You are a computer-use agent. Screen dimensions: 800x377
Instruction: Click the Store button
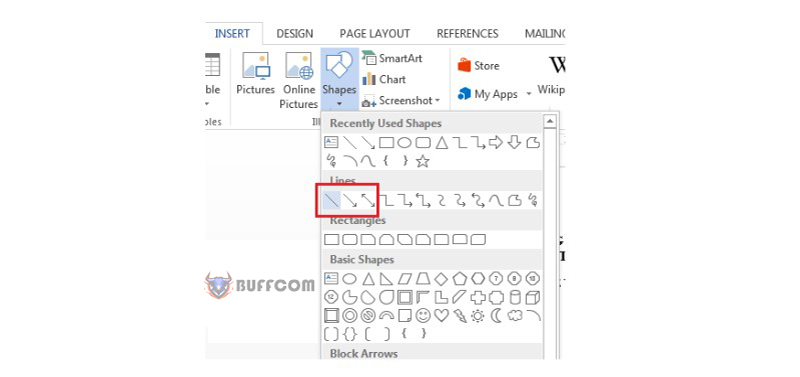coord(479,66)
